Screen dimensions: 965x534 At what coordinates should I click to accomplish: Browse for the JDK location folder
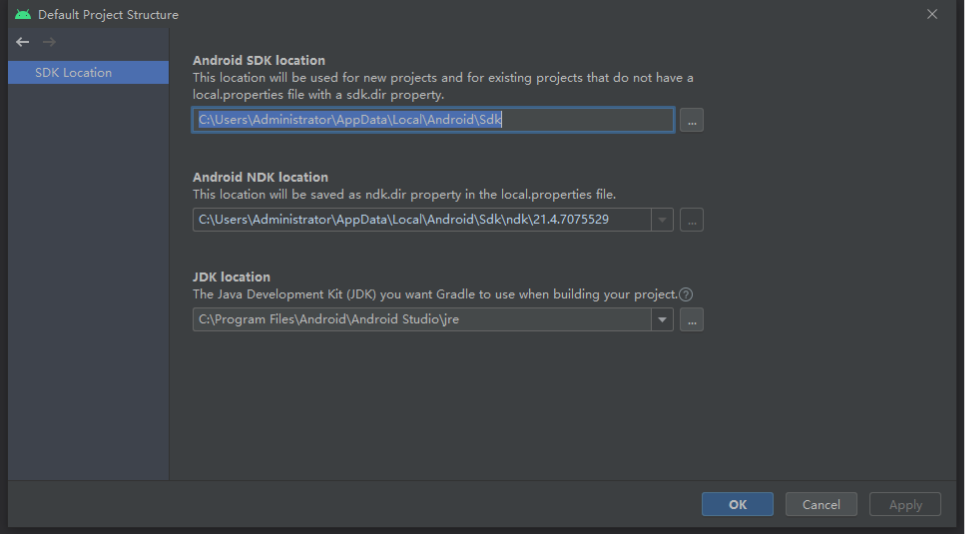click(691, 320)
